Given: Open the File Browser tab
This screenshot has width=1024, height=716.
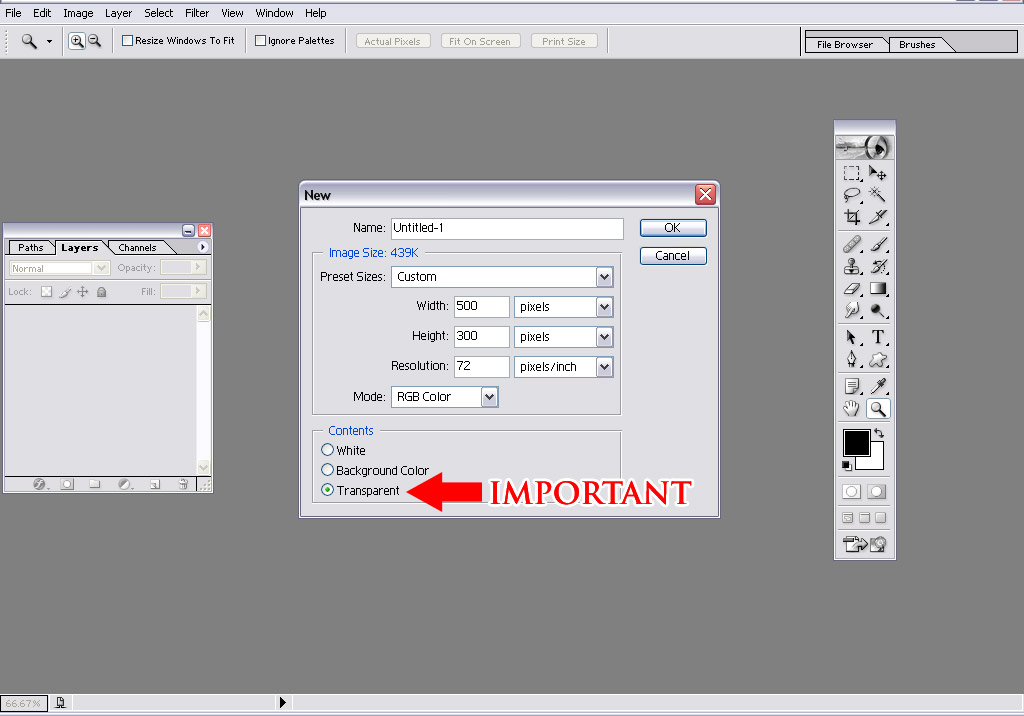Looking at the screenshot, I should pyautogui.click(x=844, y=44).
